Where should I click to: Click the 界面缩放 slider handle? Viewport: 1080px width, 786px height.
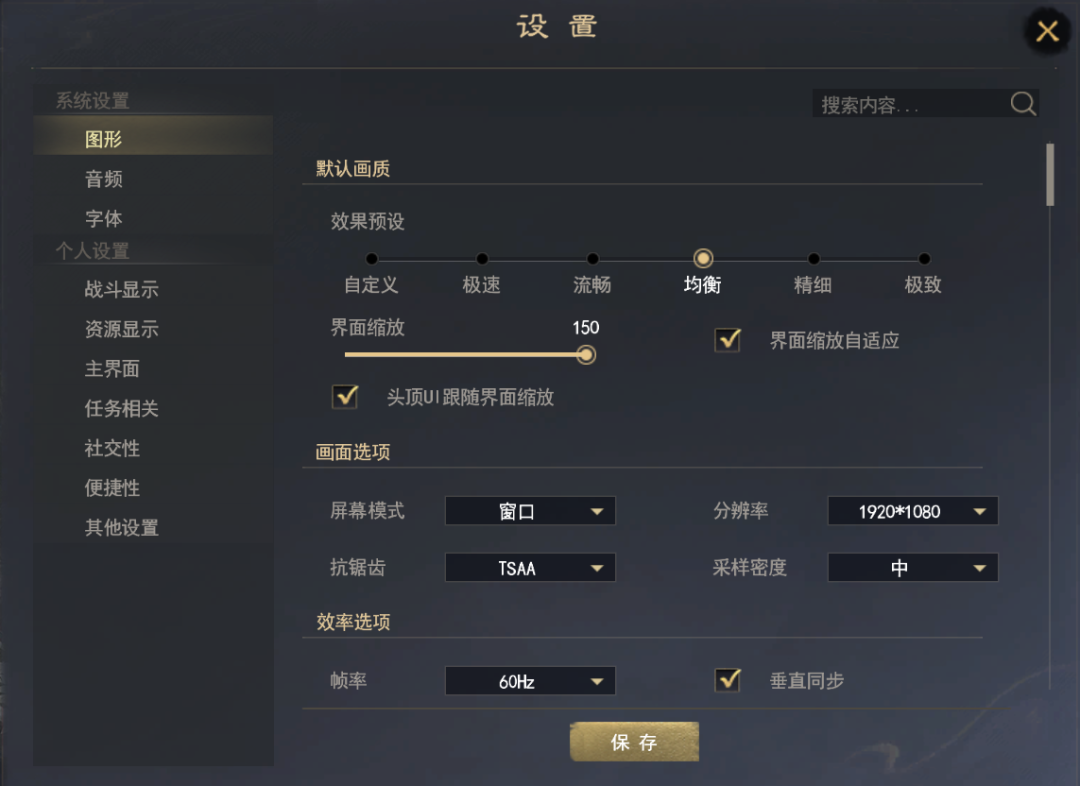tap(586, 354)
